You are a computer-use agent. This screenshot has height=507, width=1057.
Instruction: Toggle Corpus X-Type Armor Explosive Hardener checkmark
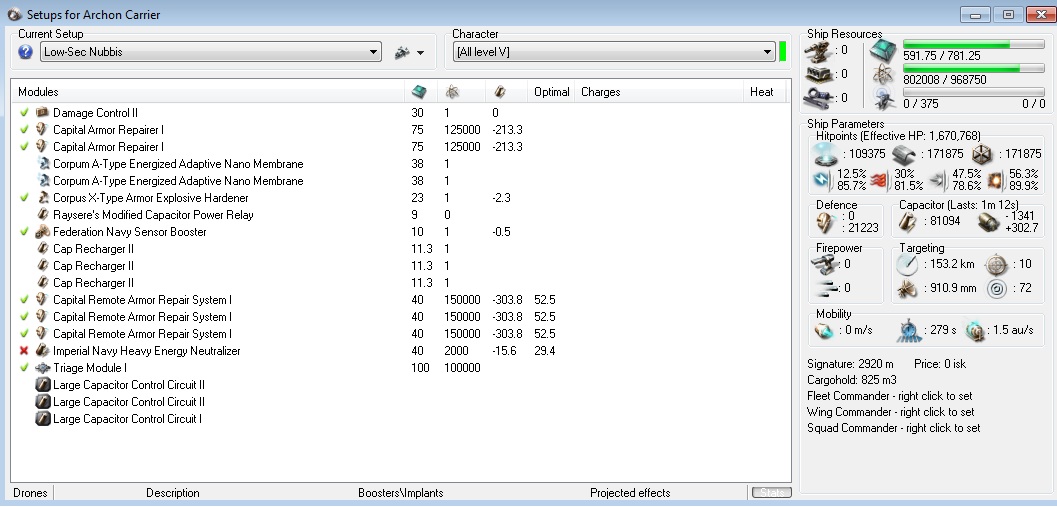[x=24, y=198]
